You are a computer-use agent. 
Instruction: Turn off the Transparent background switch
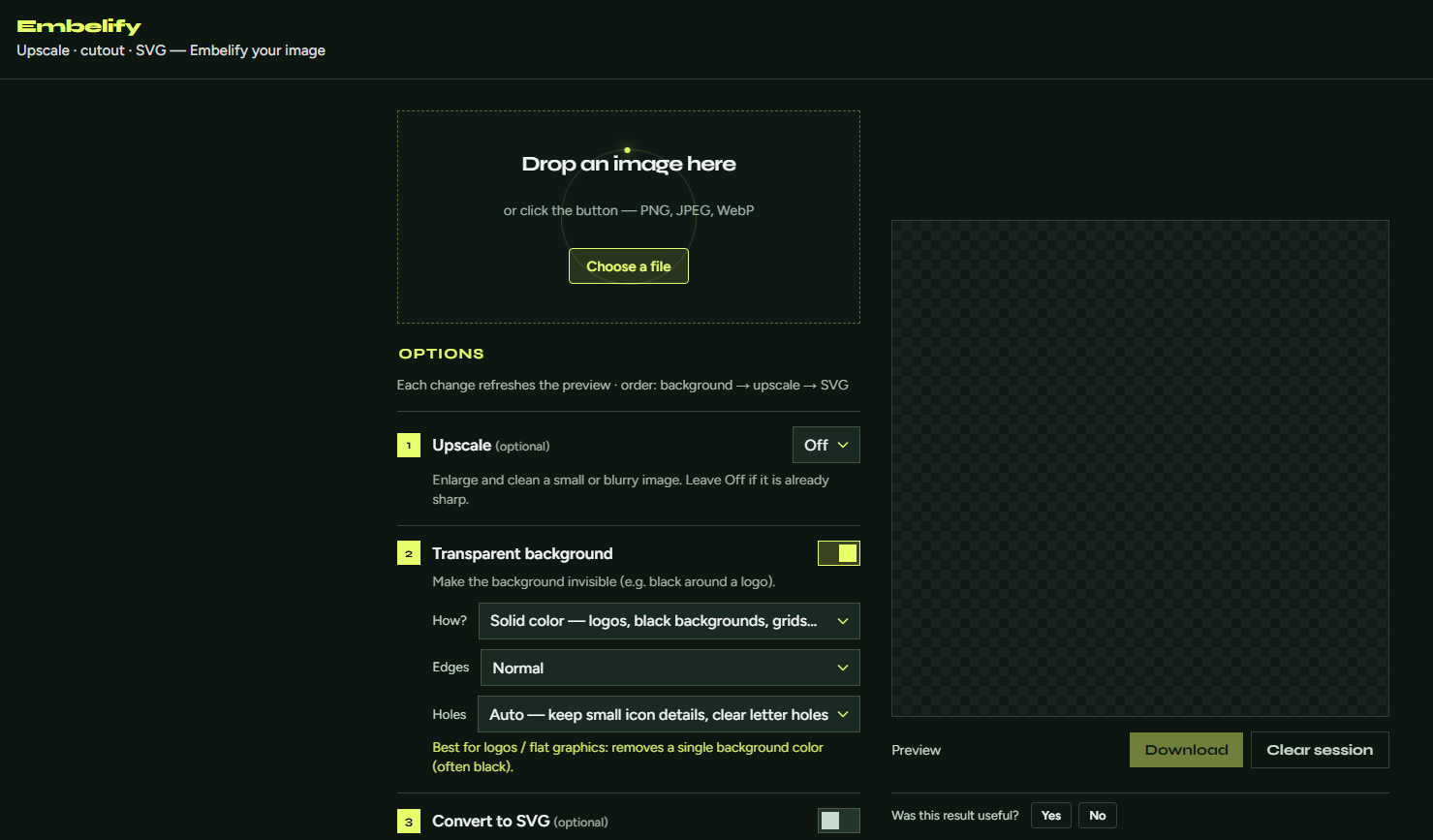(839, 553)
